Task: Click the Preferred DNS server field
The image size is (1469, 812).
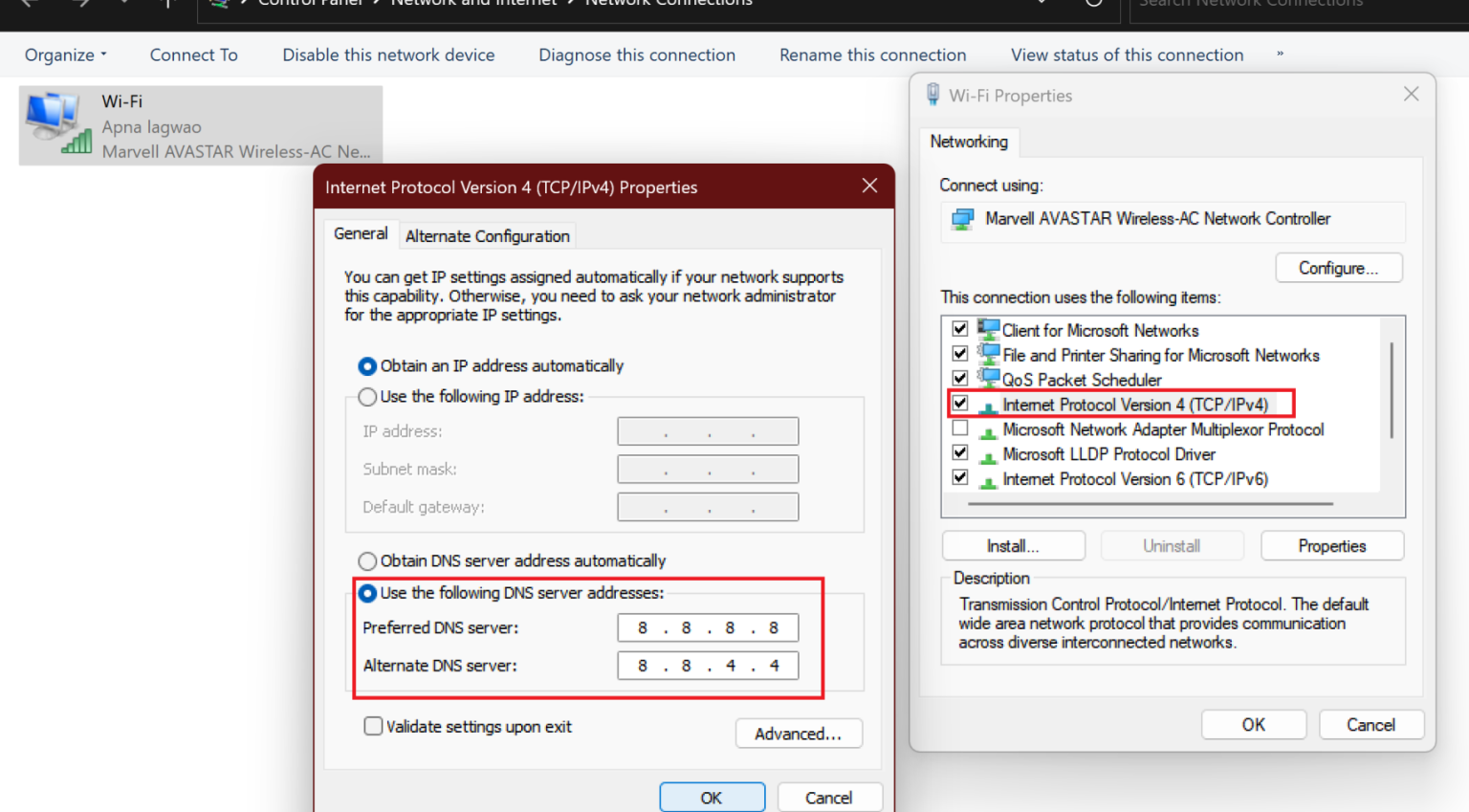Action: pos(708,627)
